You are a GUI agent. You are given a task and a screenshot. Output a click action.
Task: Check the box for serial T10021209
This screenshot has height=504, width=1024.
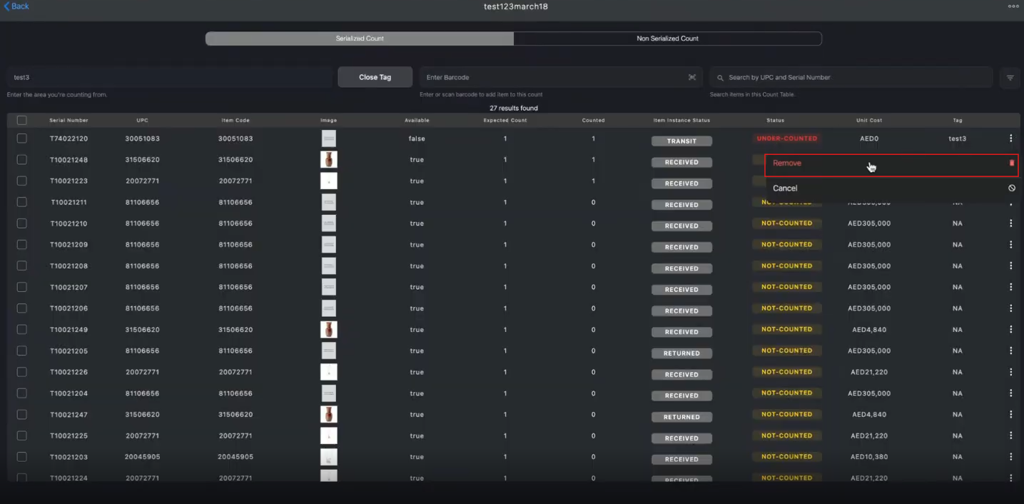pos(22,245)
